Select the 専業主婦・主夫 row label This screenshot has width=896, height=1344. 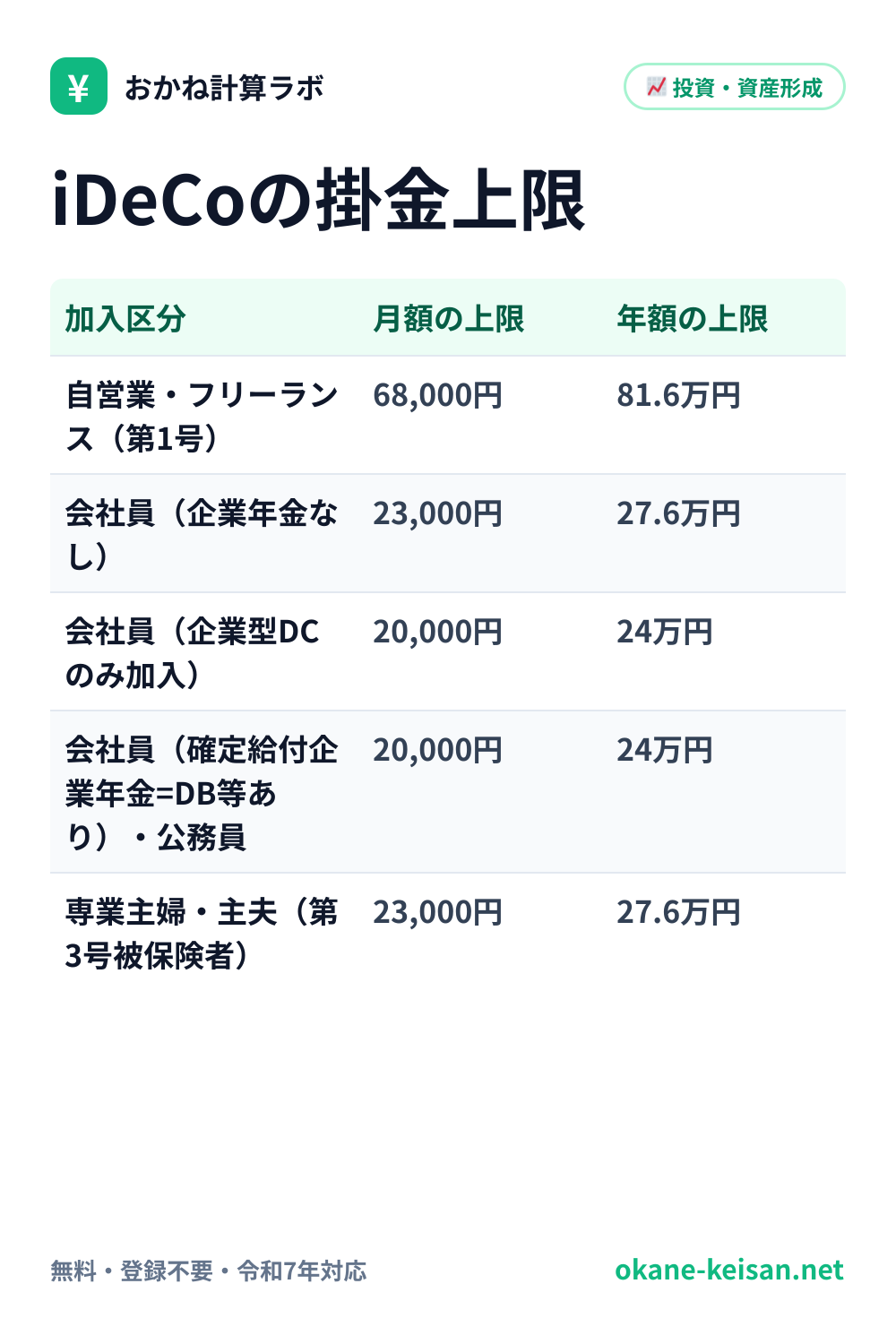coord(202,934)
